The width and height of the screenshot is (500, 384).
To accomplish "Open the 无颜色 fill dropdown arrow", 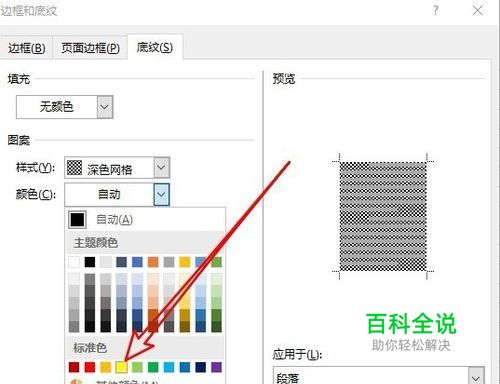I will [105, 107].
